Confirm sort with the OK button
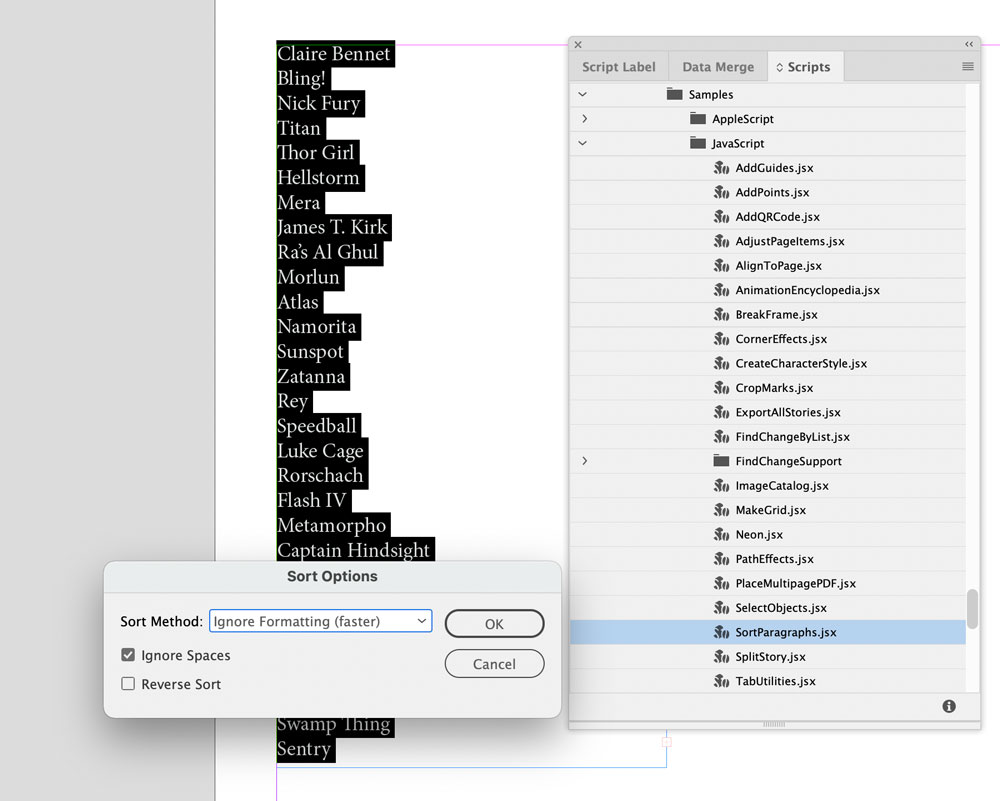 [x=494, y=624]
